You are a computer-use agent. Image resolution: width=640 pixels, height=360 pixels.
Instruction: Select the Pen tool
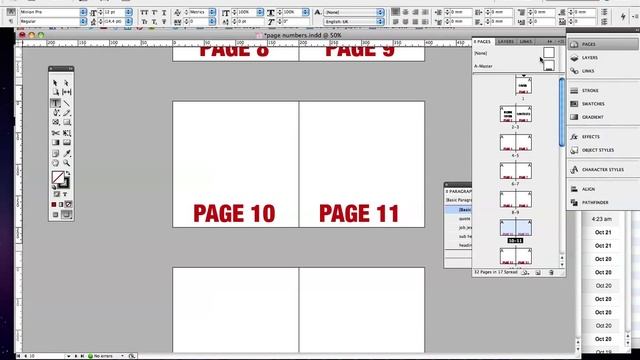click(x=56, y=113)
